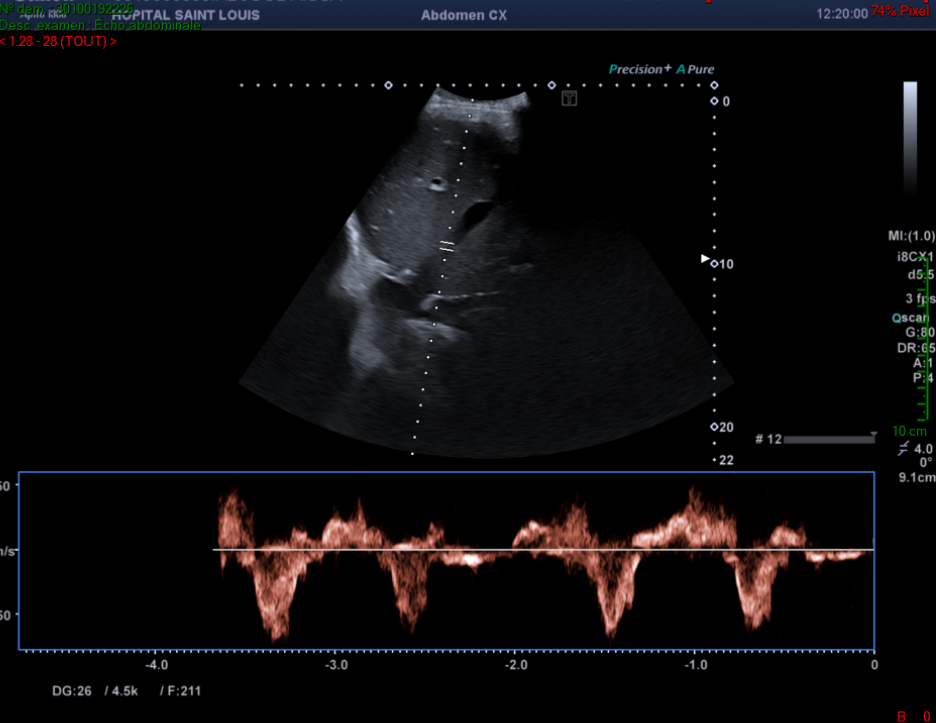936x723 pixels.
Task: Click the Precision+ label
Action: pyautogui.click(x=640, y=70)
